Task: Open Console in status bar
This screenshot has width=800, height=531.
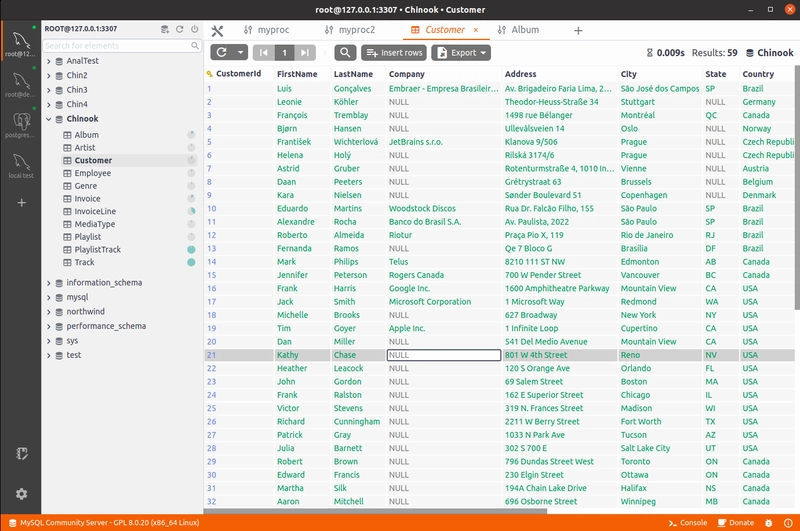Action: (x=688, y=522)
